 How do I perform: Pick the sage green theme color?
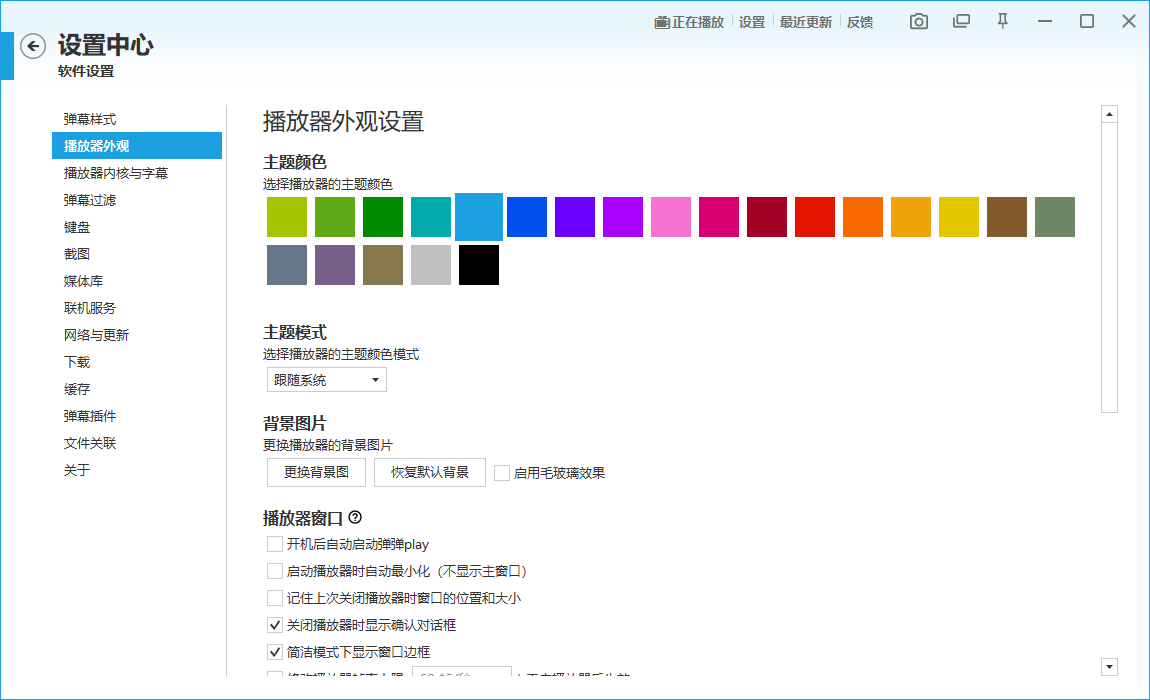coord(1055,217)
